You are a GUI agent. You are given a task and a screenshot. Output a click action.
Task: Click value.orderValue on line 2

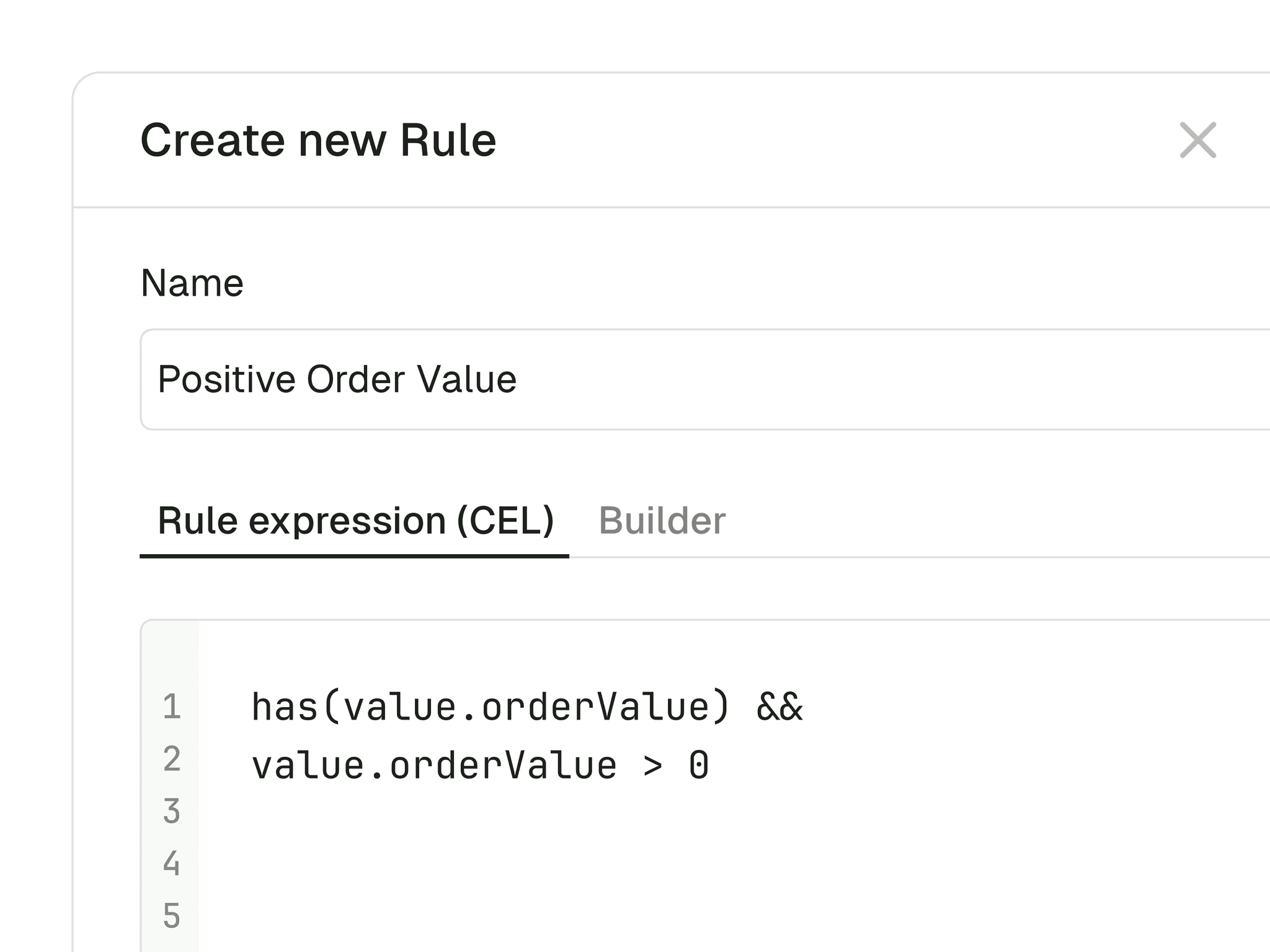432,764
